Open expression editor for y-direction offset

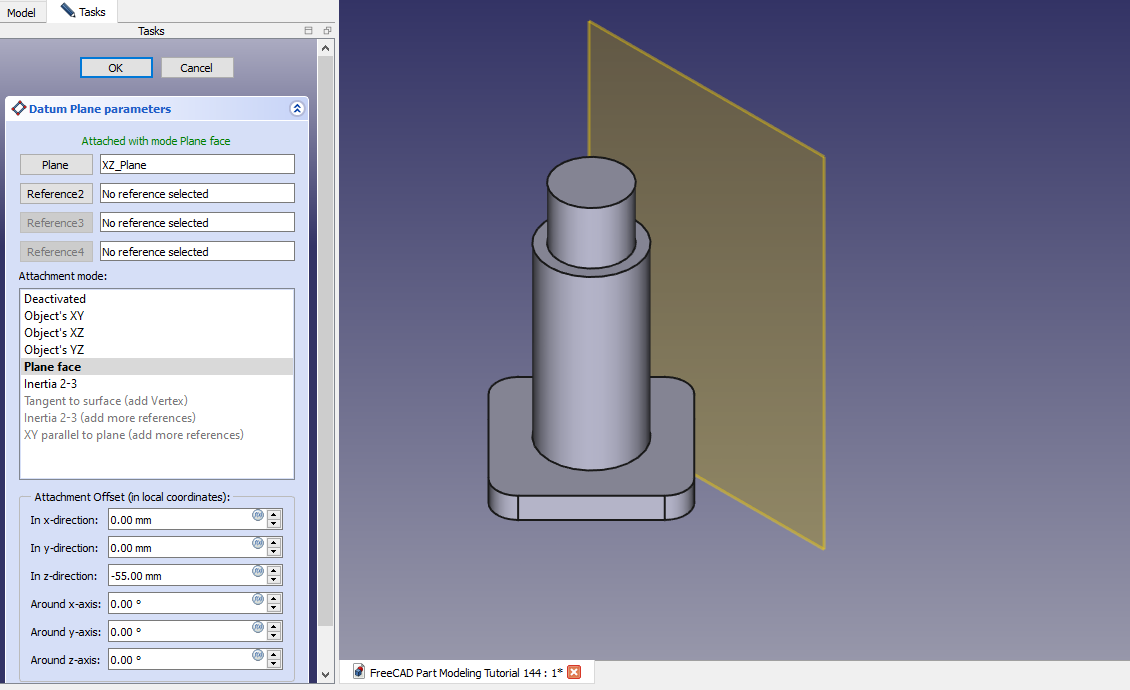coord(257,544)
